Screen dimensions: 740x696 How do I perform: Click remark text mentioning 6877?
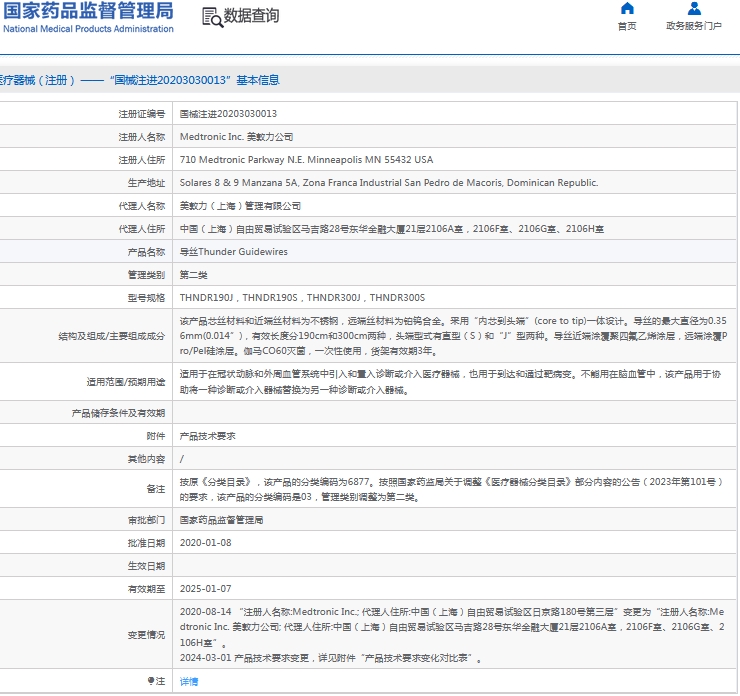click(x=451, y=489)
